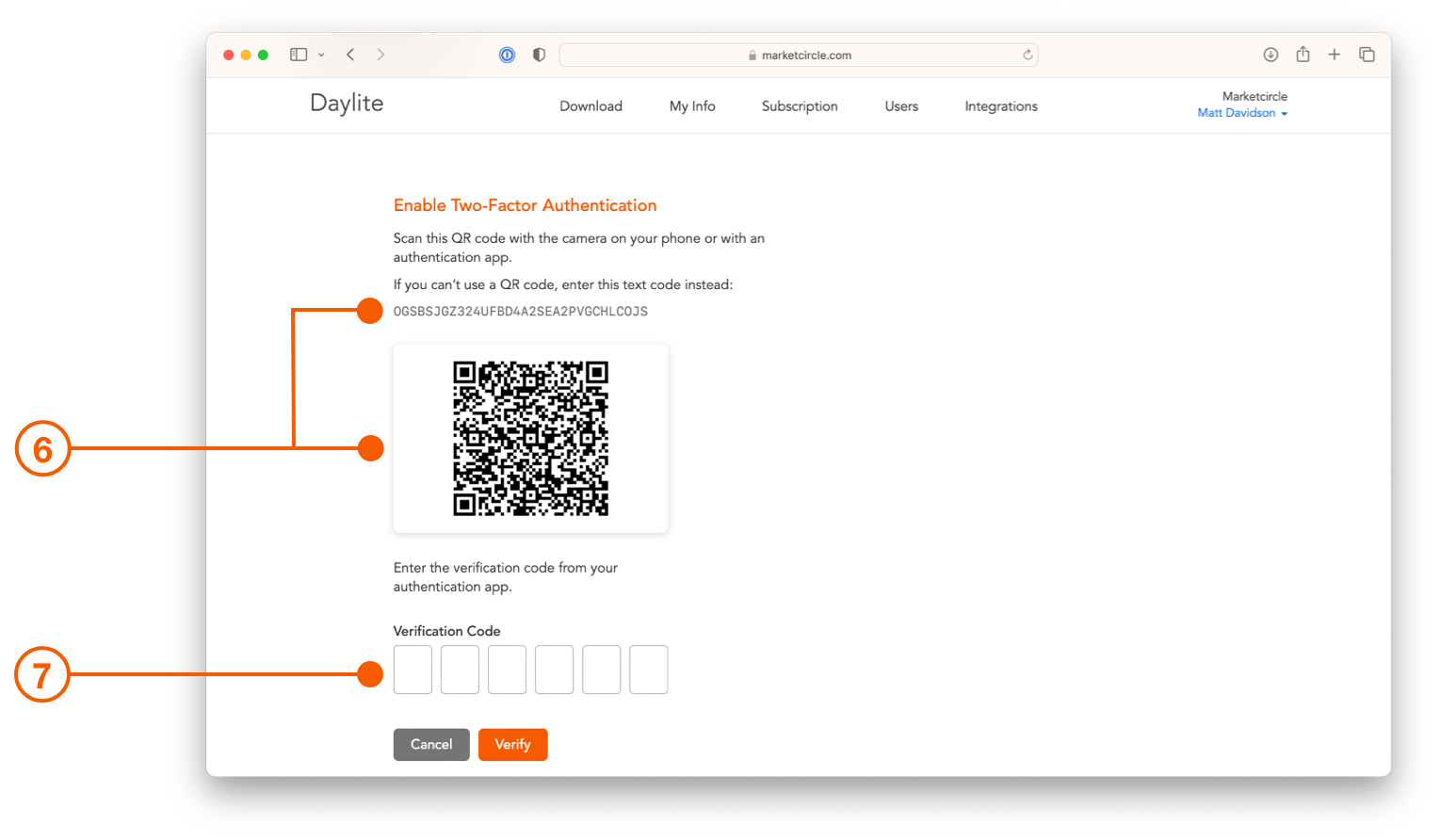Image resolution: width=1441 pixels, height=840 pixels.
Task: Focus the third verification code box
Action: 507,670
